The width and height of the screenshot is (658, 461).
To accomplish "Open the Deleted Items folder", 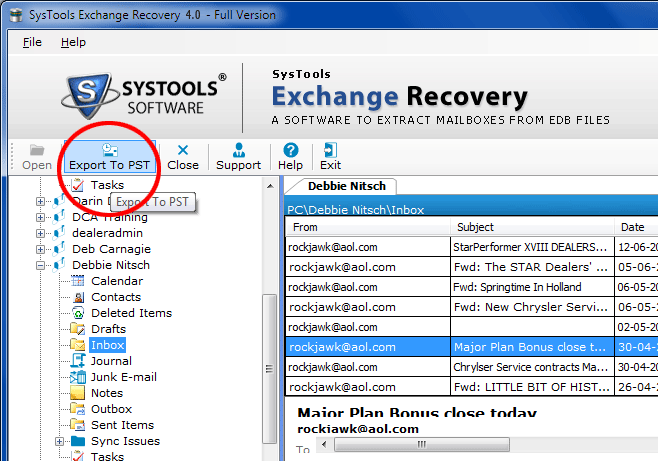I will tap(131, 313).
